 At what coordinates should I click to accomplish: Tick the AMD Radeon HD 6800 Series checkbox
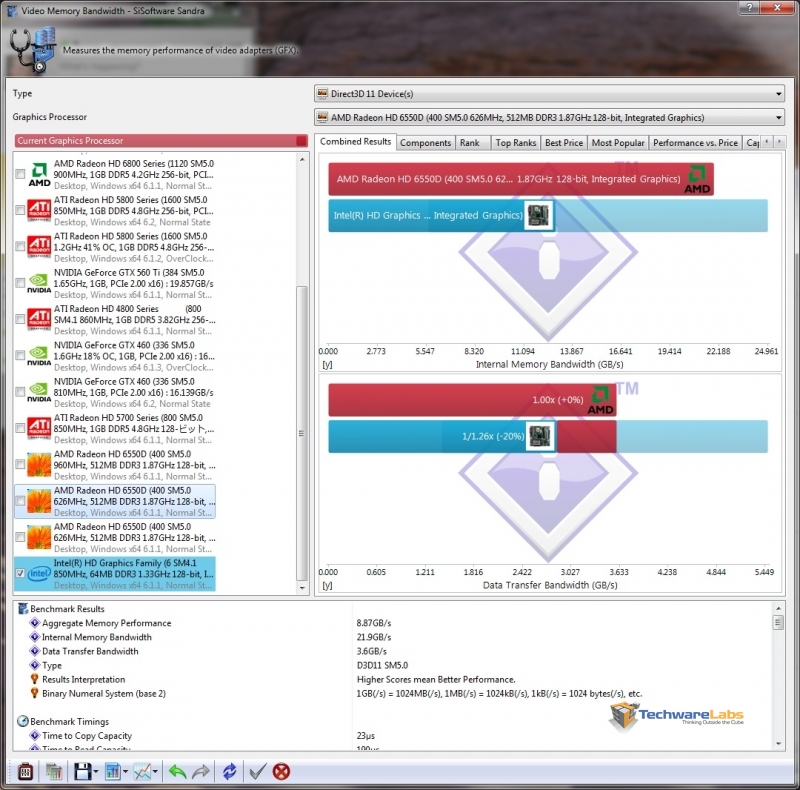coord(21,175)
